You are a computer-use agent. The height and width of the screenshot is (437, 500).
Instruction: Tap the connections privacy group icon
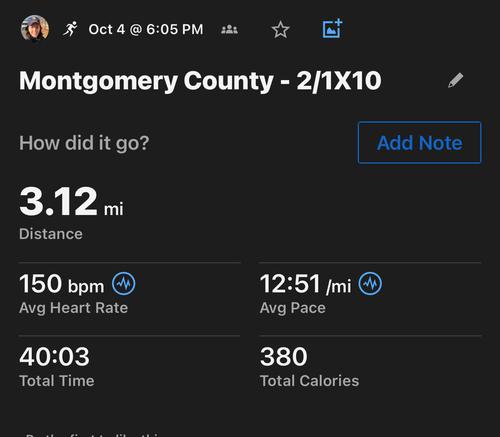(x=229, y=30)
